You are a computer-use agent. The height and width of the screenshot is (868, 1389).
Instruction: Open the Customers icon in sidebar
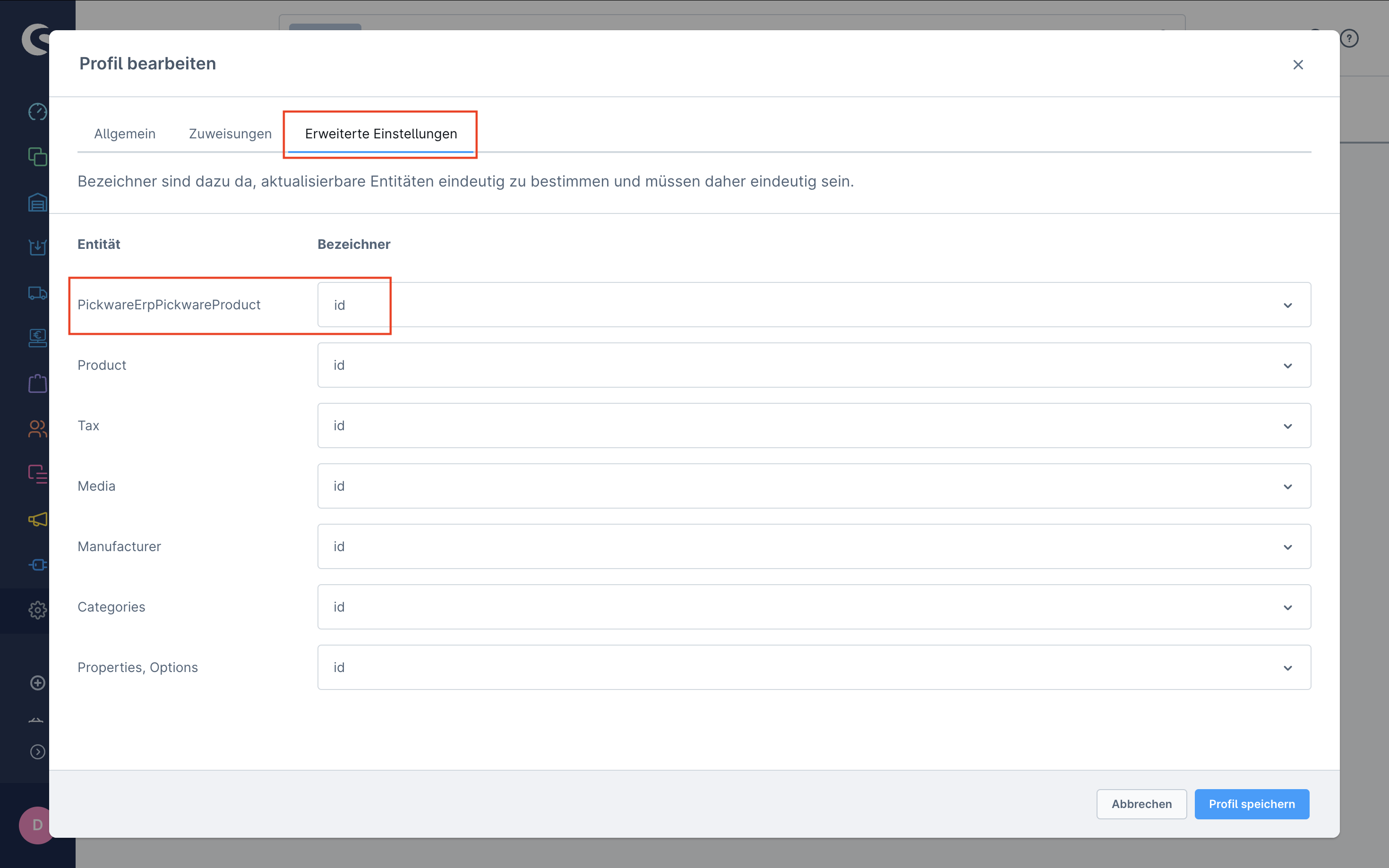point(37,429)
